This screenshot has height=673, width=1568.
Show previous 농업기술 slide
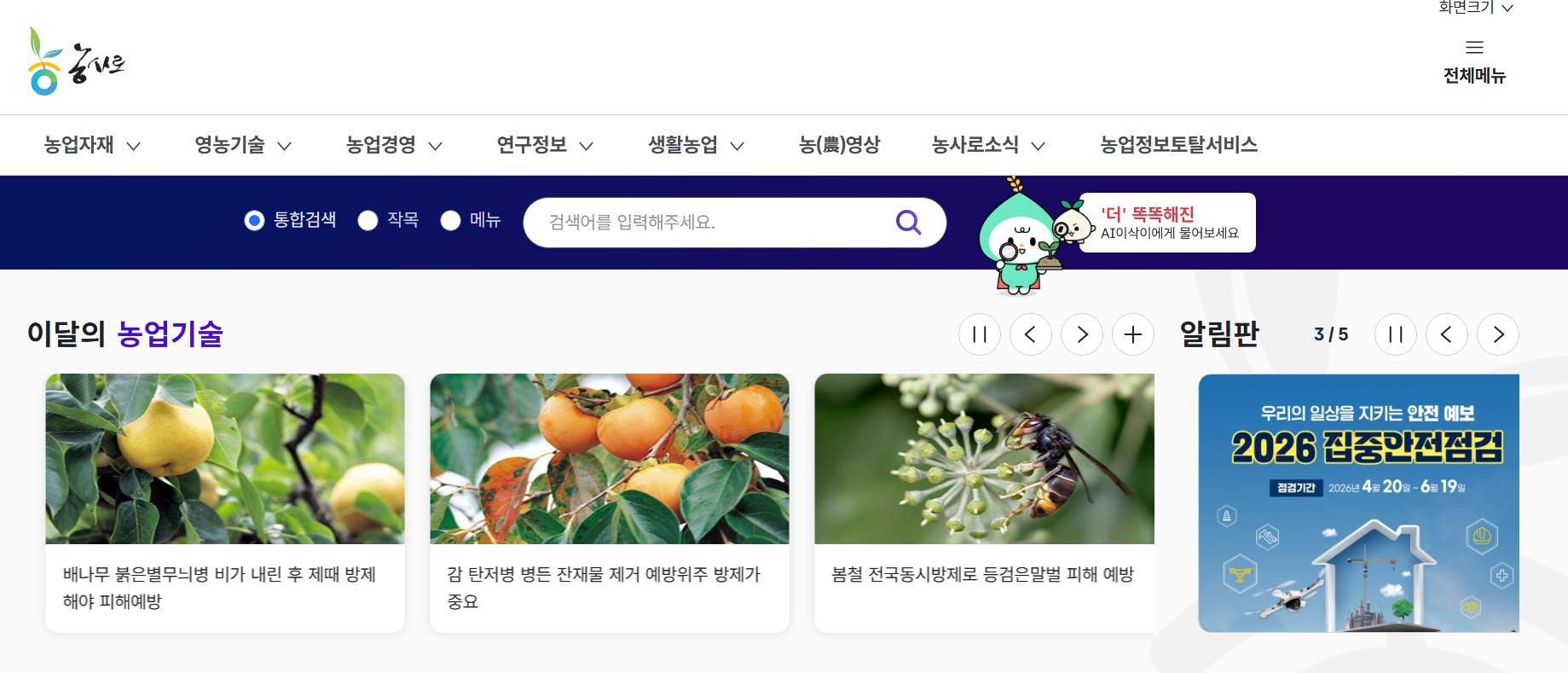(x=1031, y=334)
